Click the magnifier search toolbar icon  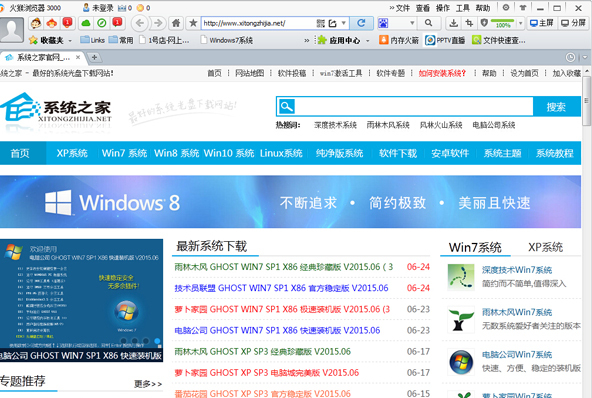tap(428, 23)
